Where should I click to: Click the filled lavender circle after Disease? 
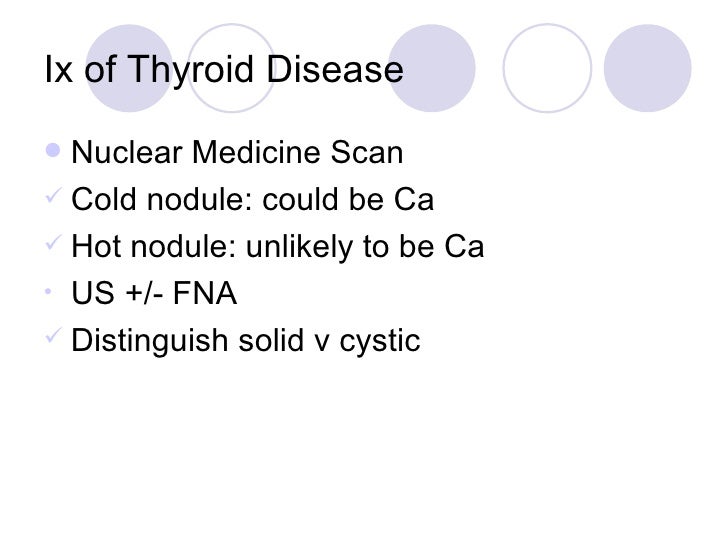(432, 68)
